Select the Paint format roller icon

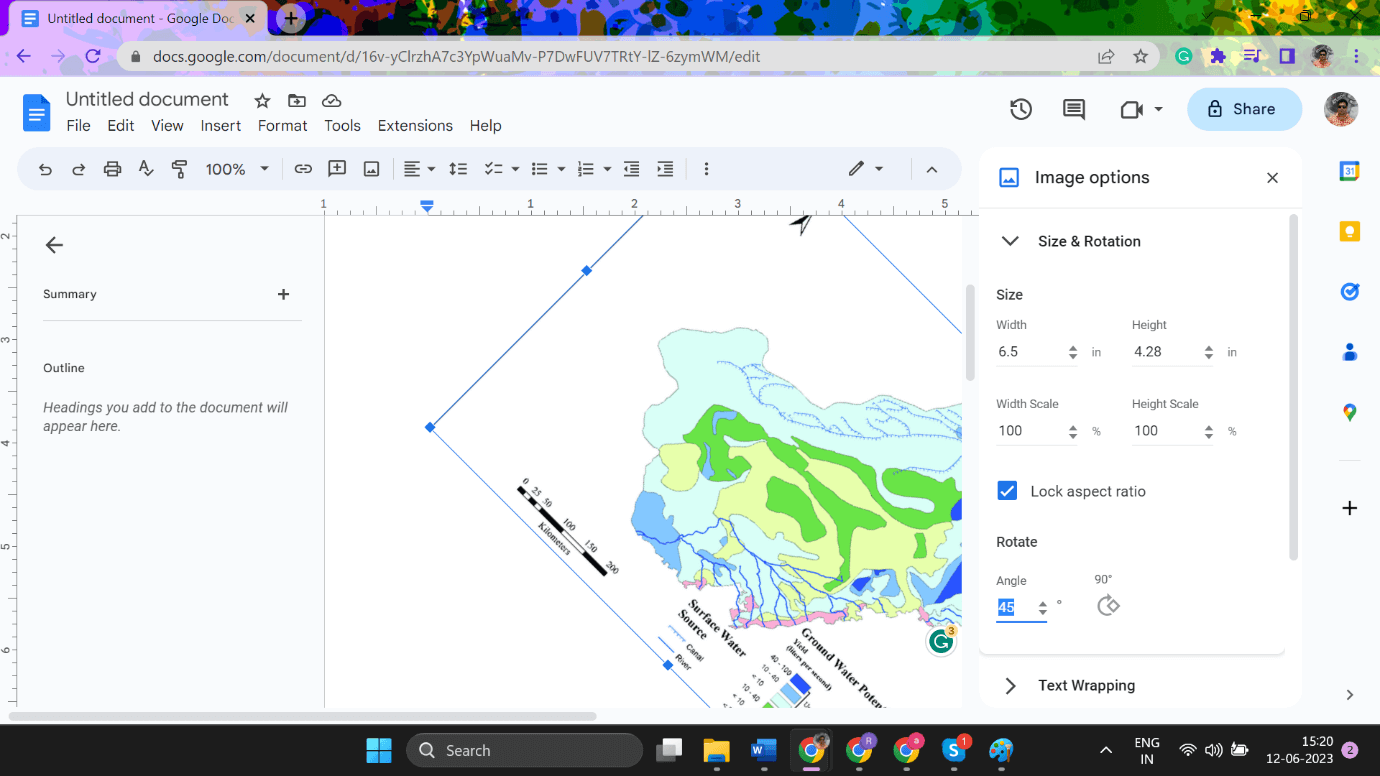tap(180, 169)
